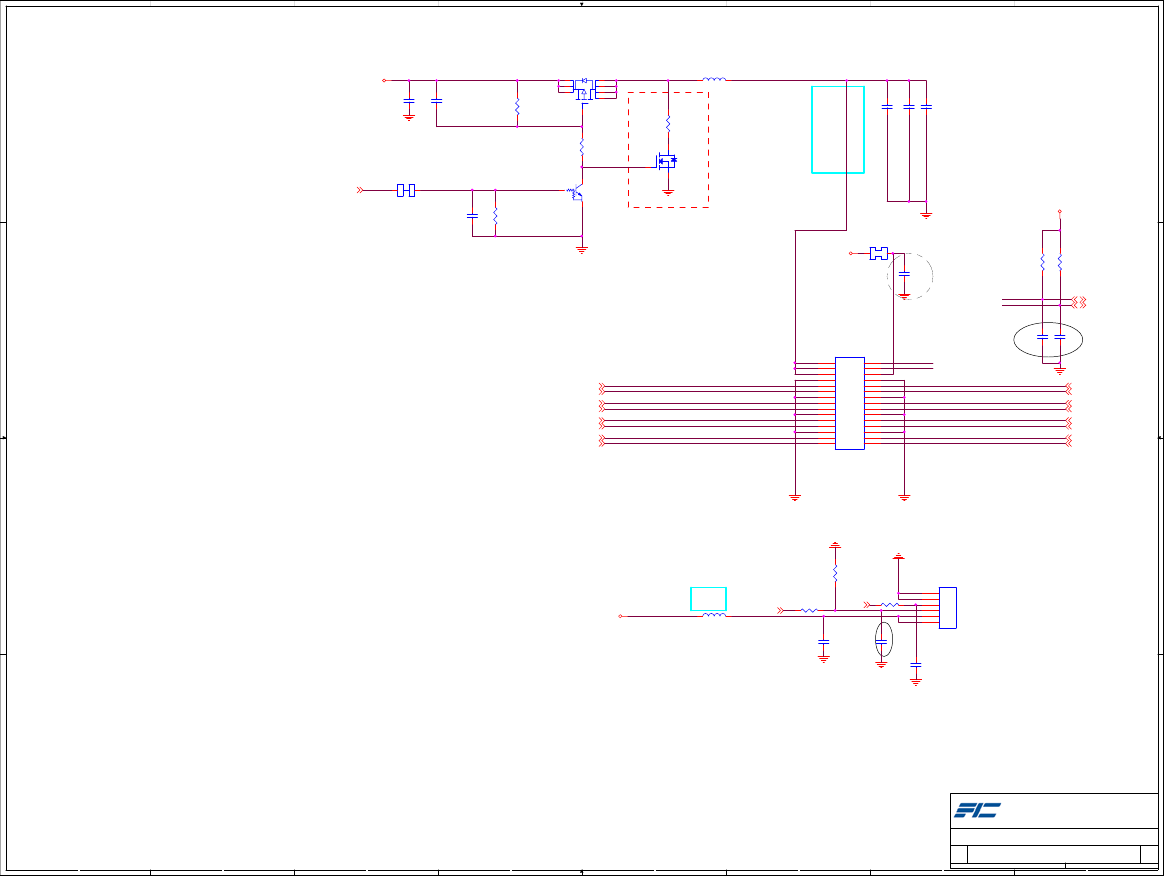Select second capacitor on the top rail's left
1164x876 pixels.
click(x=436, y=101)
